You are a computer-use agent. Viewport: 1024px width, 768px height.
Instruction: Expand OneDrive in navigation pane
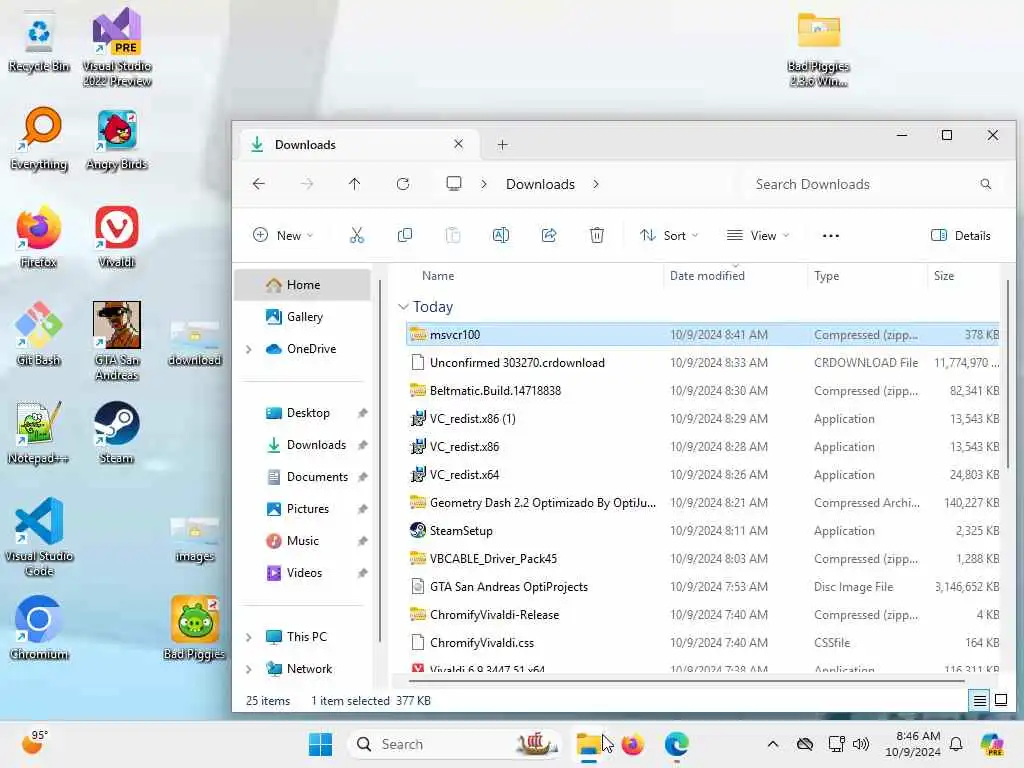pos(248,349)
